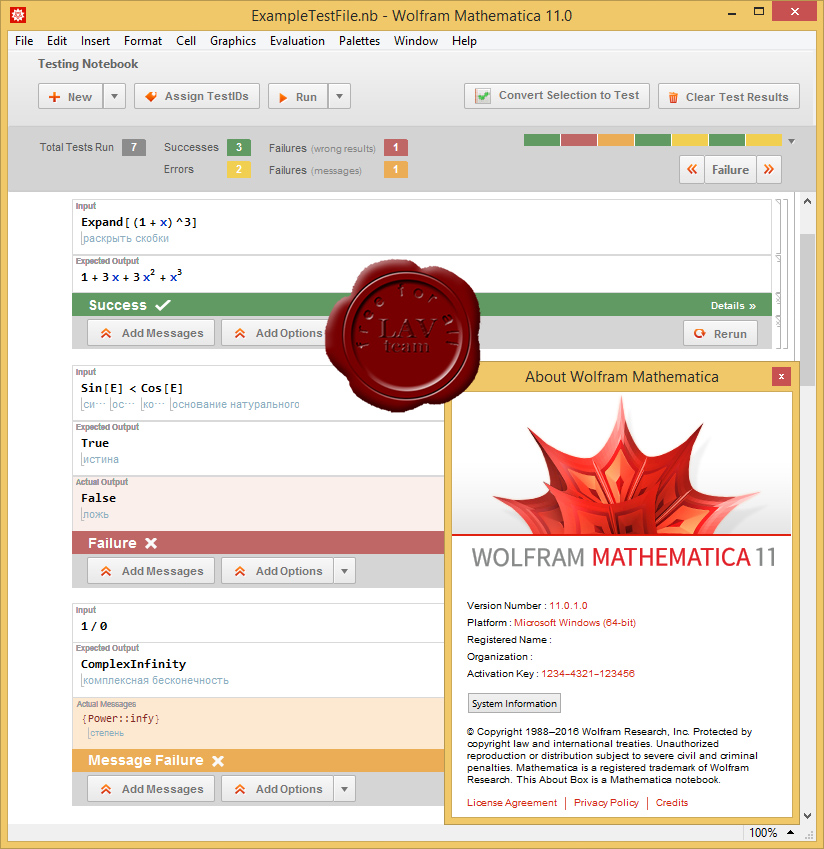This screenshot has height=849, width=824.
Task: Add Messages to the 1/0 test
Action: (x=151, y=789)
